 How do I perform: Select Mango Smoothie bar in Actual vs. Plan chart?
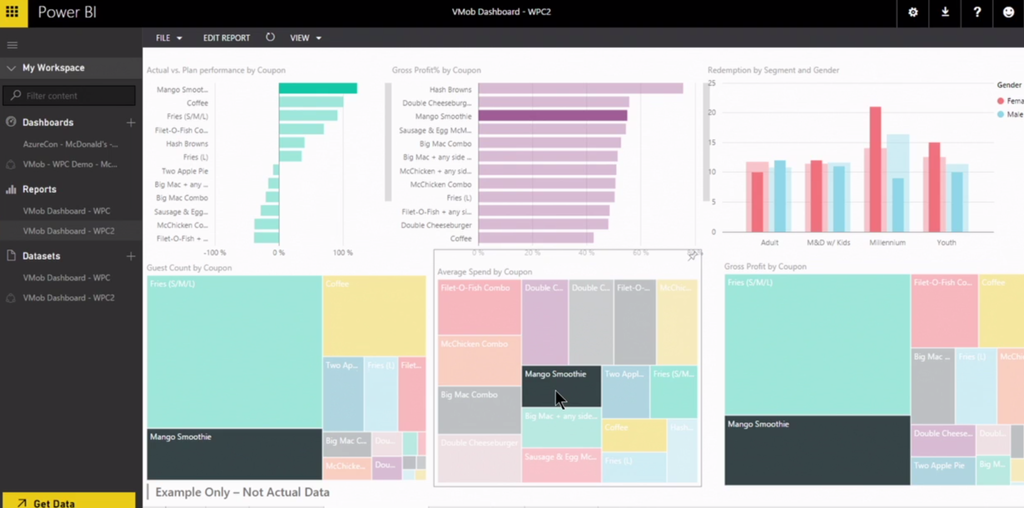[x=318, y=88]
